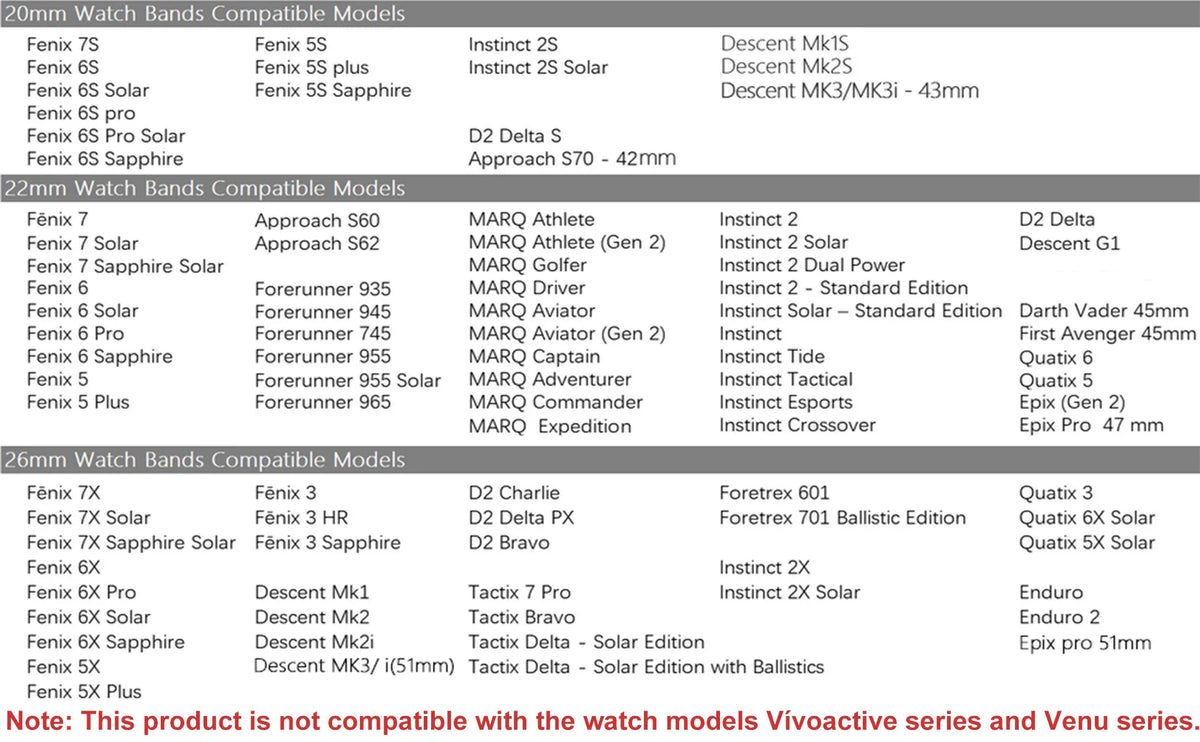Click Fenix 7 Sapphire Solar model
1200x742 pixels.
[x=125, y=266]
